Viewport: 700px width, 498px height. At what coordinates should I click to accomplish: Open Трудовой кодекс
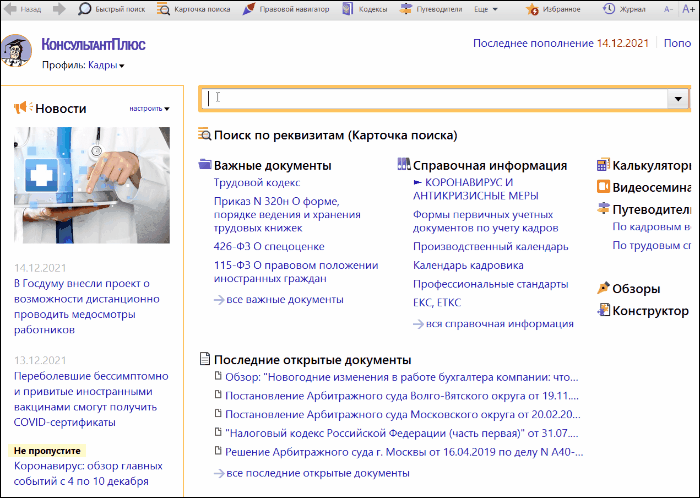[x=257, y=183]
